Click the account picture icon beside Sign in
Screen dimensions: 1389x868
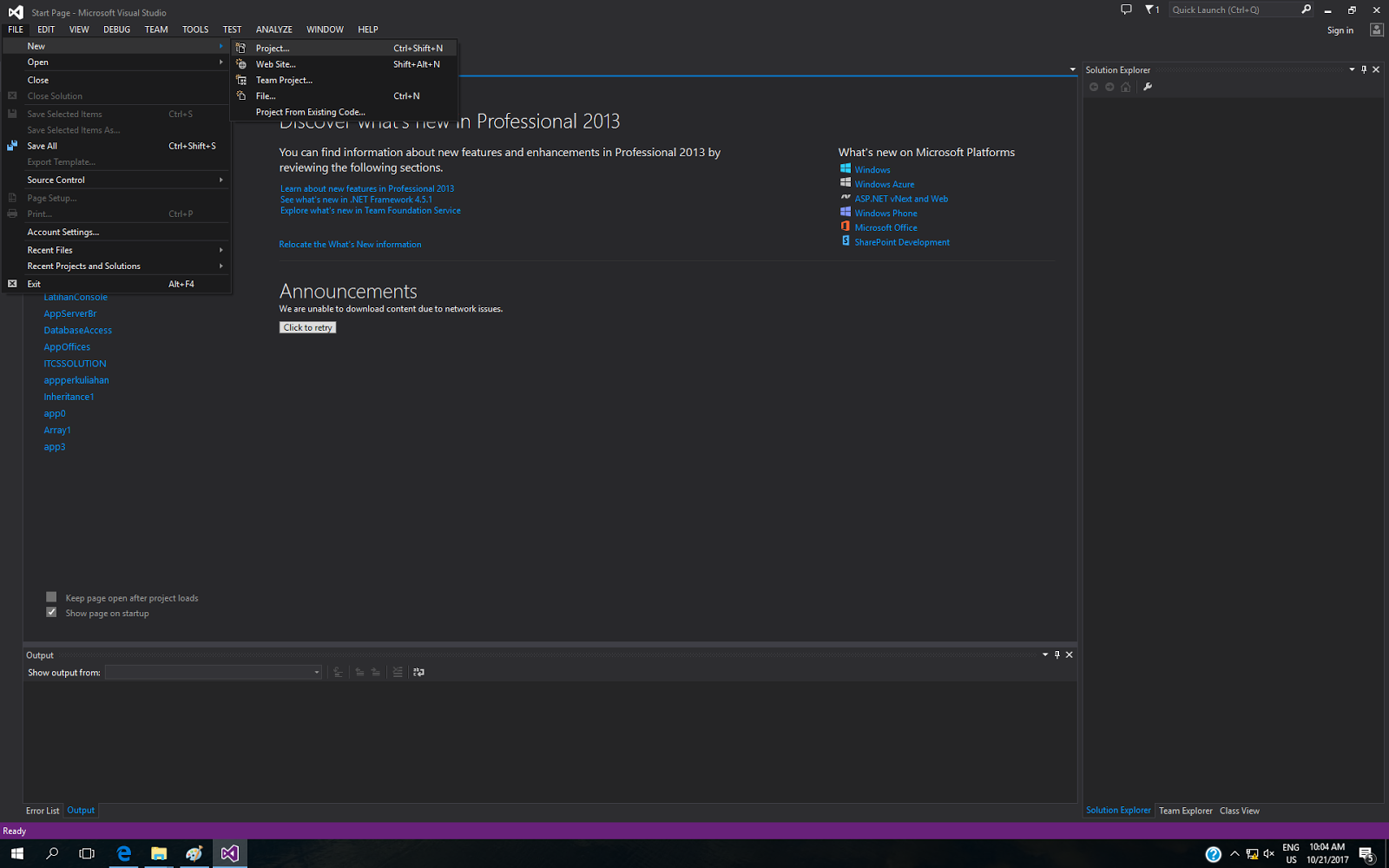point(1376,30)
